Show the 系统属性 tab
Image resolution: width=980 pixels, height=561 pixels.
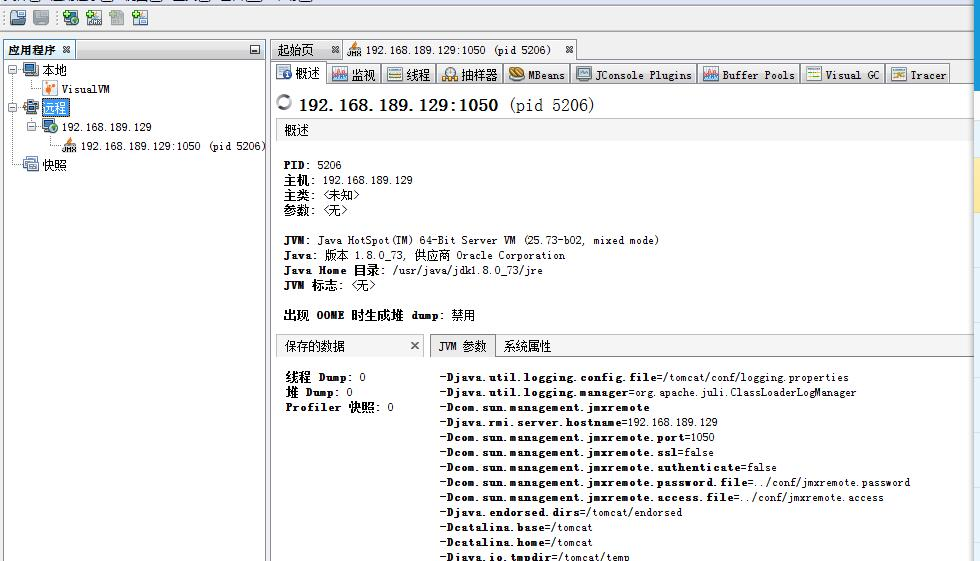528,346
